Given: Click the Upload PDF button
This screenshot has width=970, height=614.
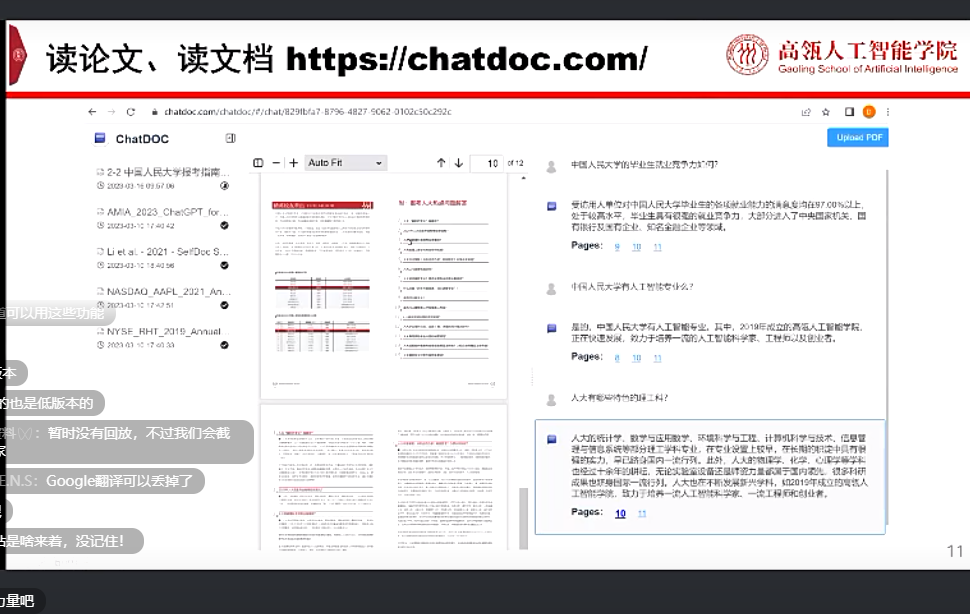Looking at the screenshot, I should click(856, 138).
